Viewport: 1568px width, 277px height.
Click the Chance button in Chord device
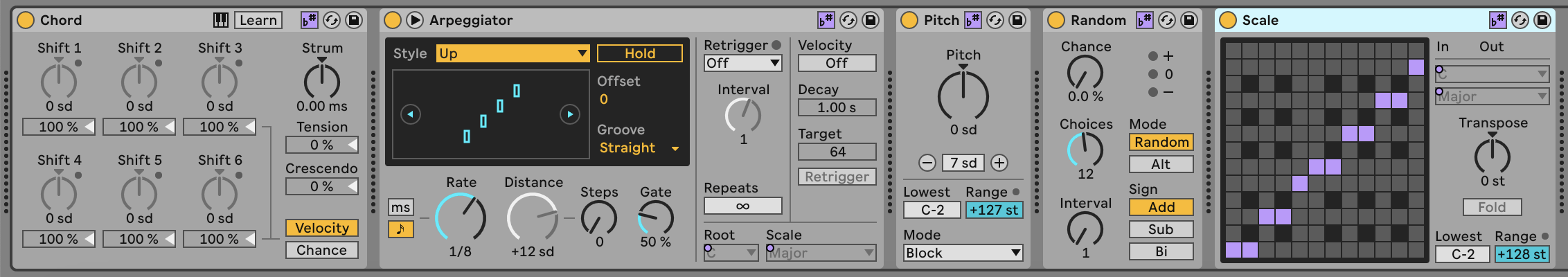[321, 250]
